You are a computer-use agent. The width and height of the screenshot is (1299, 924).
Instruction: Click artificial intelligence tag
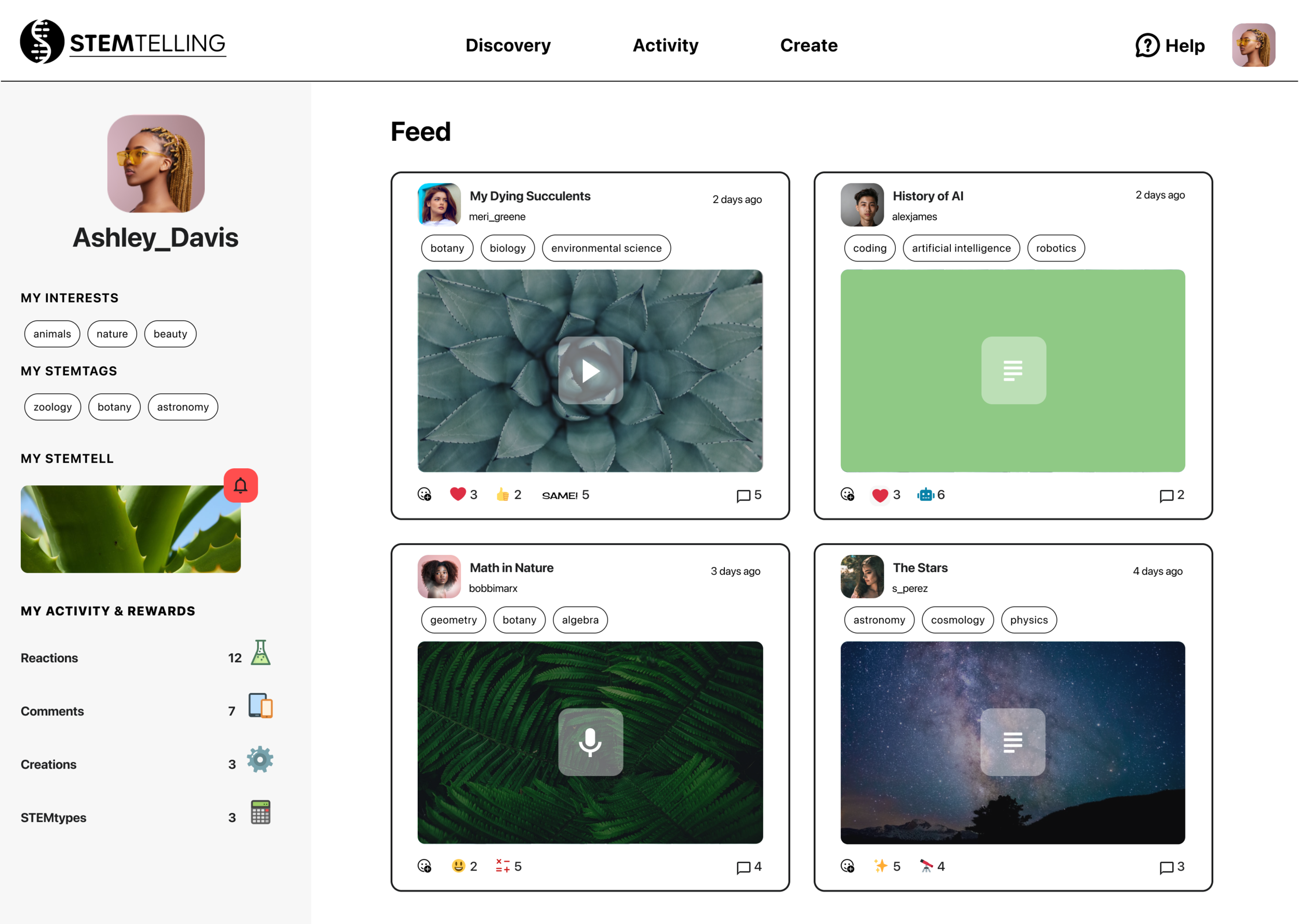[x=961, y=248]
